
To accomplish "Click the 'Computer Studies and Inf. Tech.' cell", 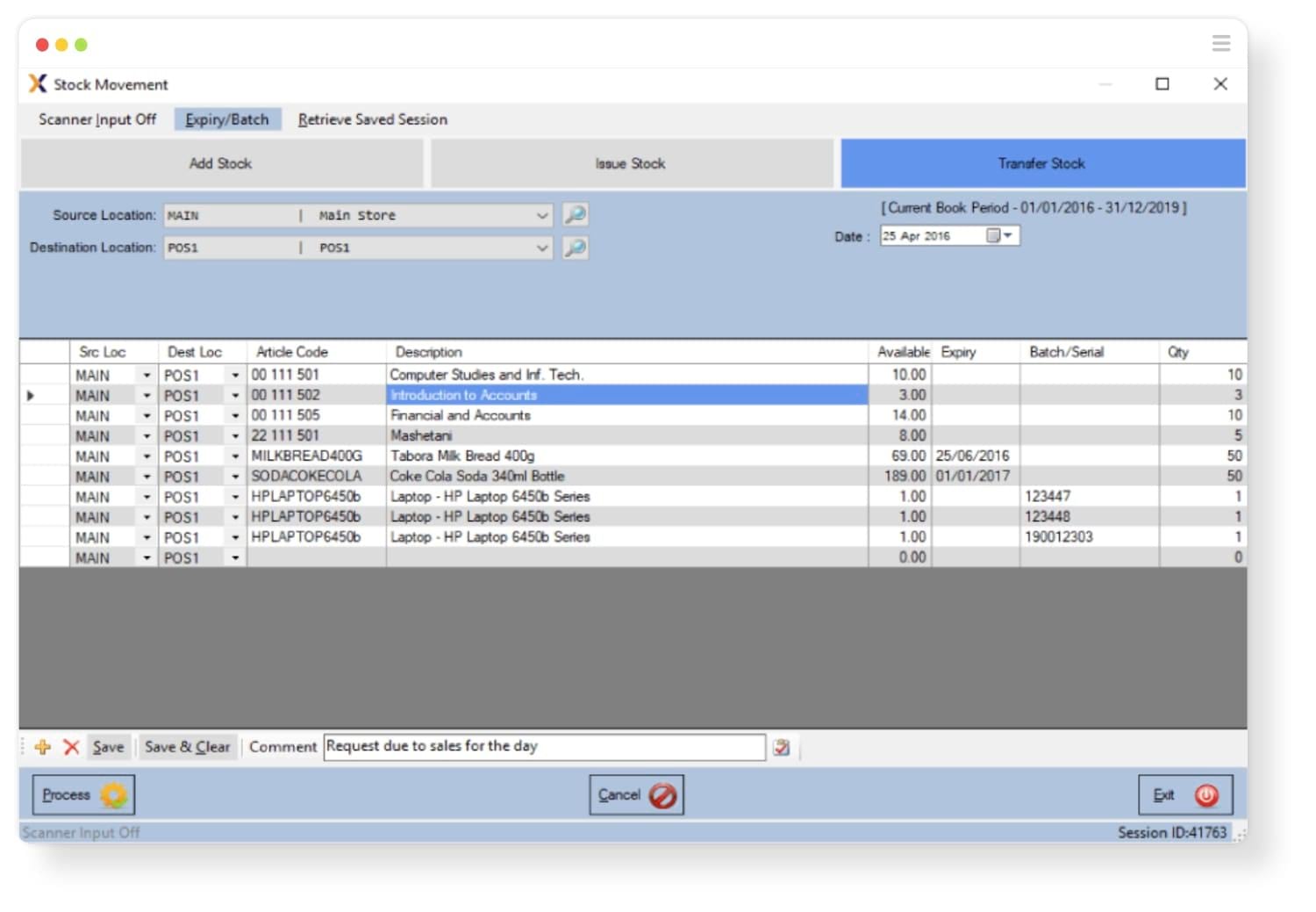I will (x=626, y=375).
